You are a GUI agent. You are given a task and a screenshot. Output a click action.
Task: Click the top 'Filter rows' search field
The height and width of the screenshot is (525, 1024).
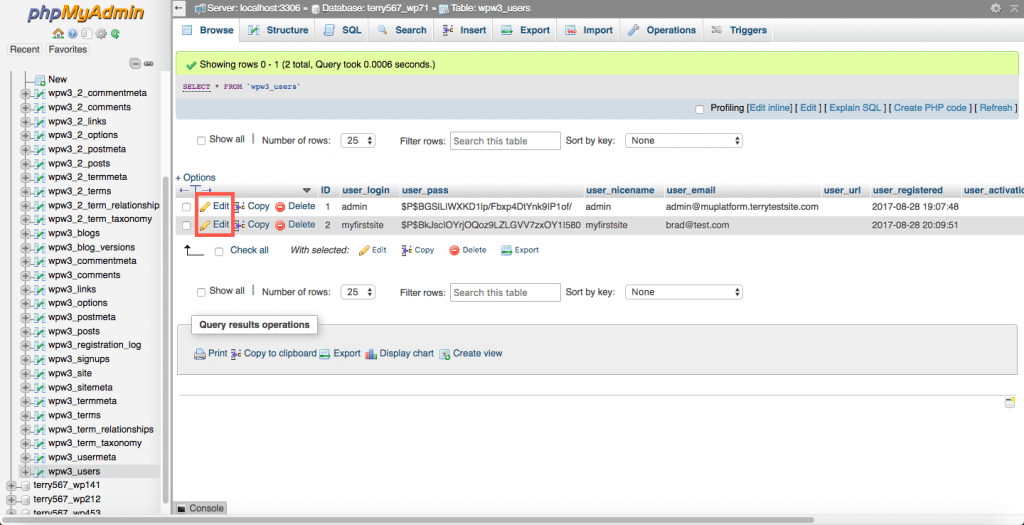tap(504, 141)
